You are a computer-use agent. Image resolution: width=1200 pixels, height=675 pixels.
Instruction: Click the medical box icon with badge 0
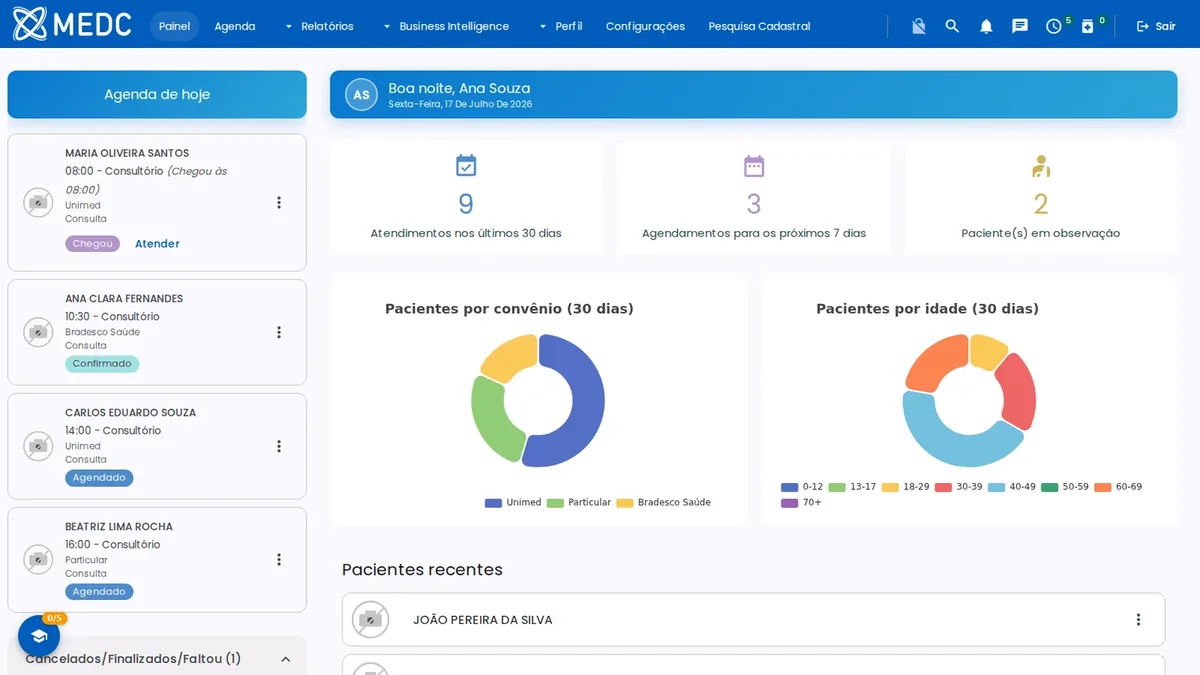pos(1088,26)
